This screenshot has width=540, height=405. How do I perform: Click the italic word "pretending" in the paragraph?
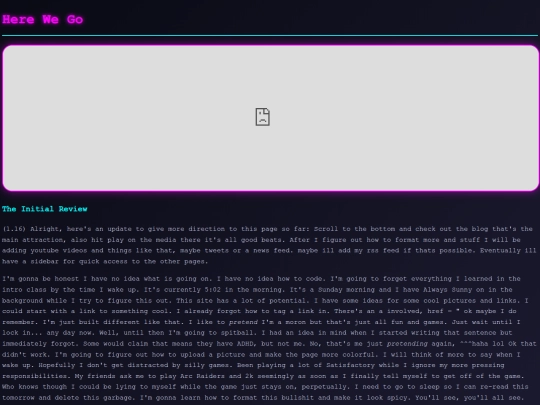click(x=407, y=344)
